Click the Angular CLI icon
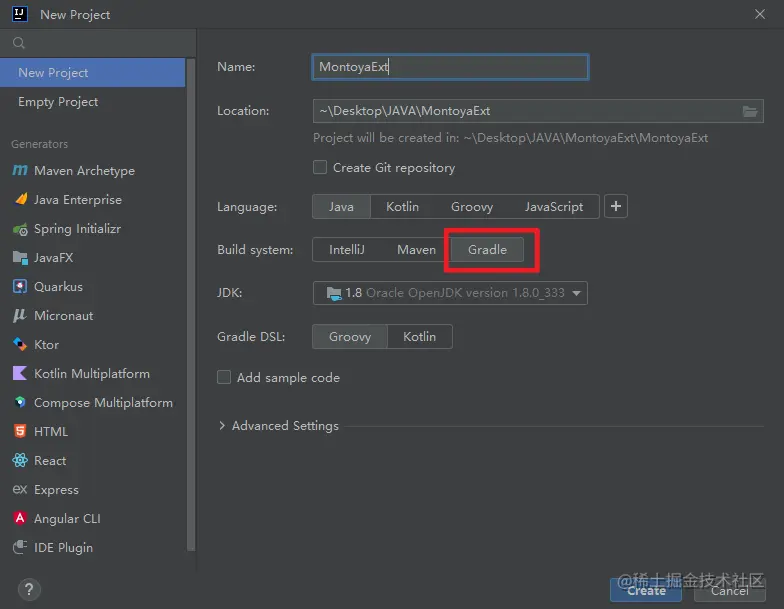Viewport: 784px width, 609px height. pos(20,518)
